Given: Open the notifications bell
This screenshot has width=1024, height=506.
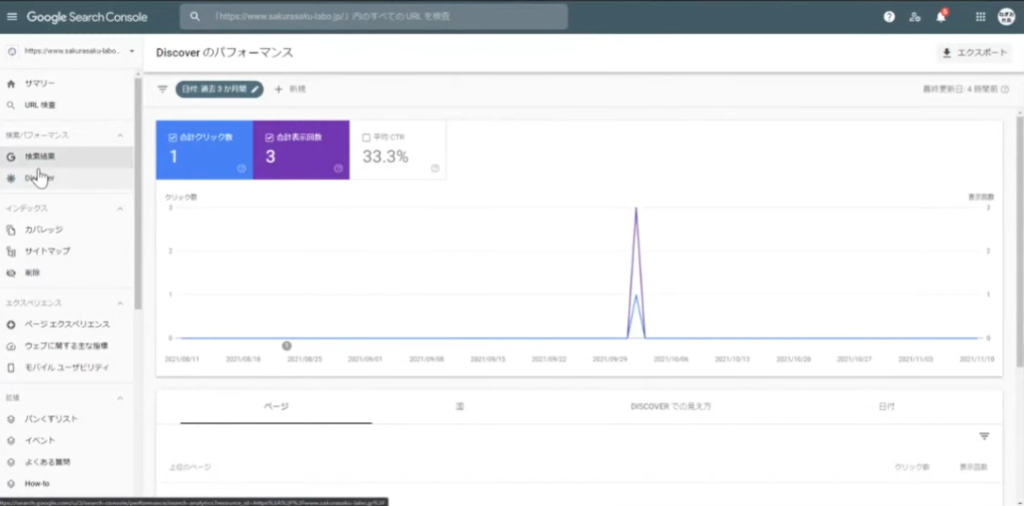Looking at the screenshot, I should pos(941,16).
